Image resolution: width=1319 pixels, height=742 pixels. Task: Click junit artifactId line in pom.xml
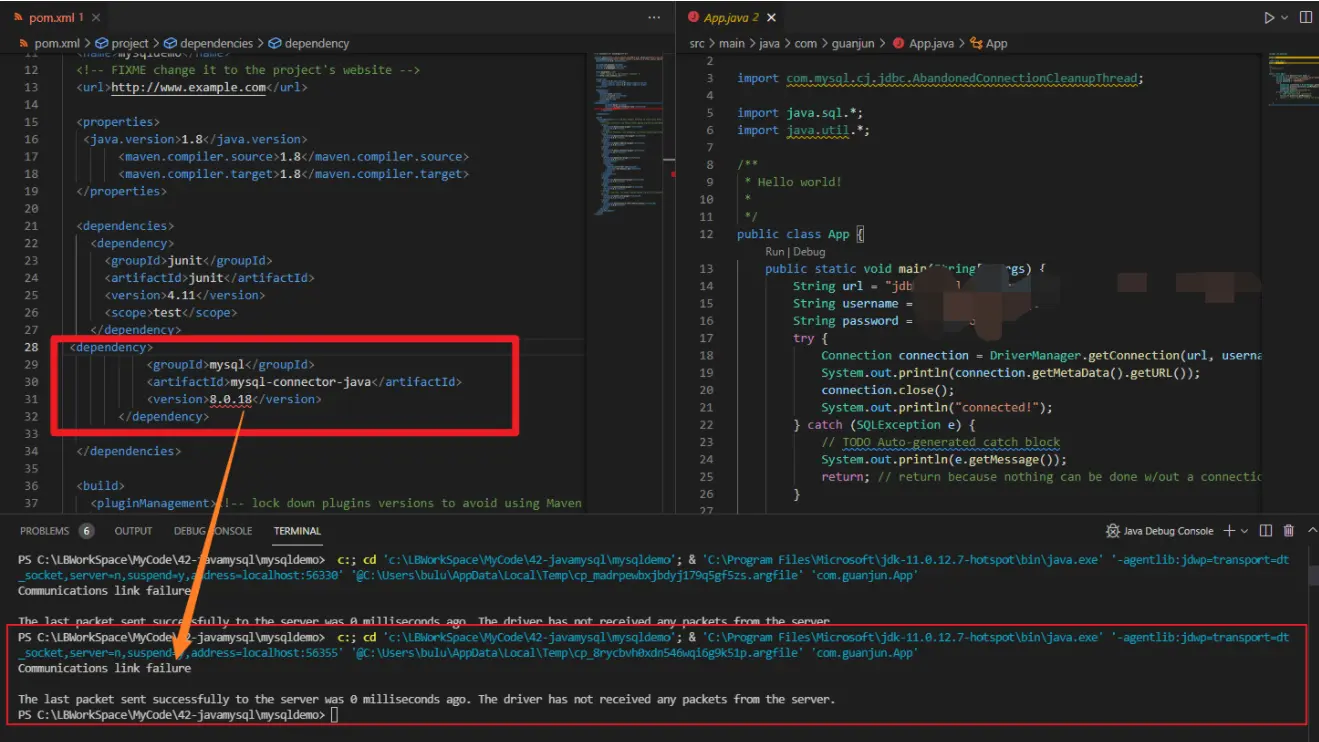point(209,278)
